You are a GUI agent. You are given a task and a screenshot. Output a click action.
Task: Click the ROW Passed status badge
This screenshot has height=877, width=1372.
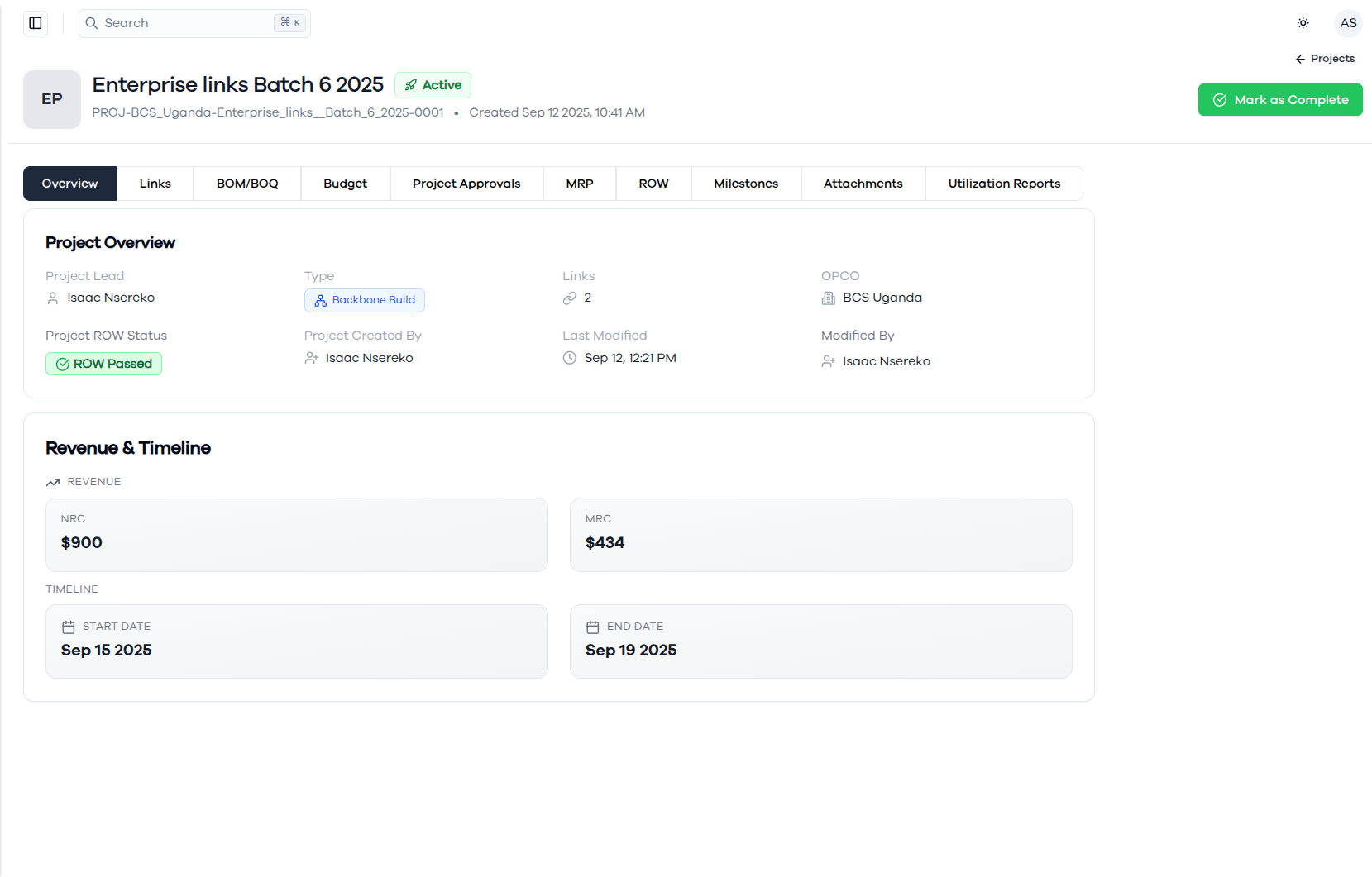coord(103,364)
